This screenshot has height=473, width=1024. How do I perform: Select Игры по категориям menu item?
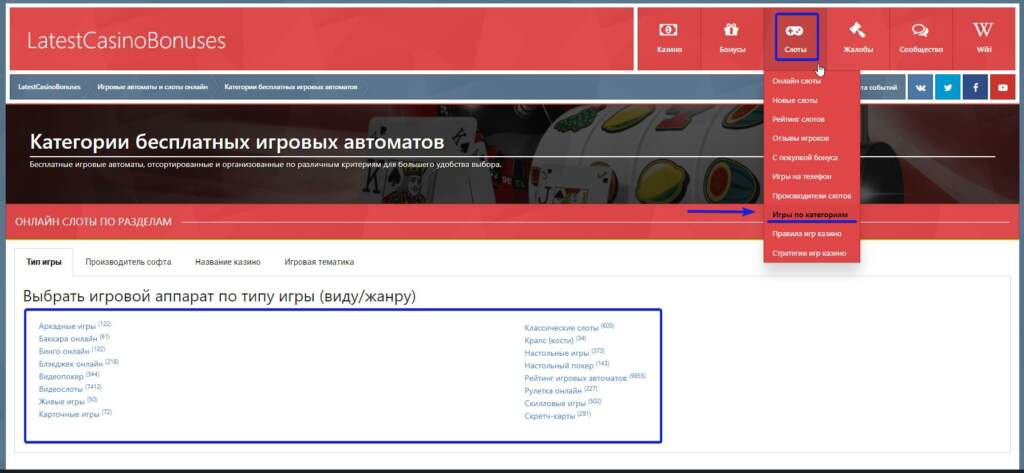(810, 215)
